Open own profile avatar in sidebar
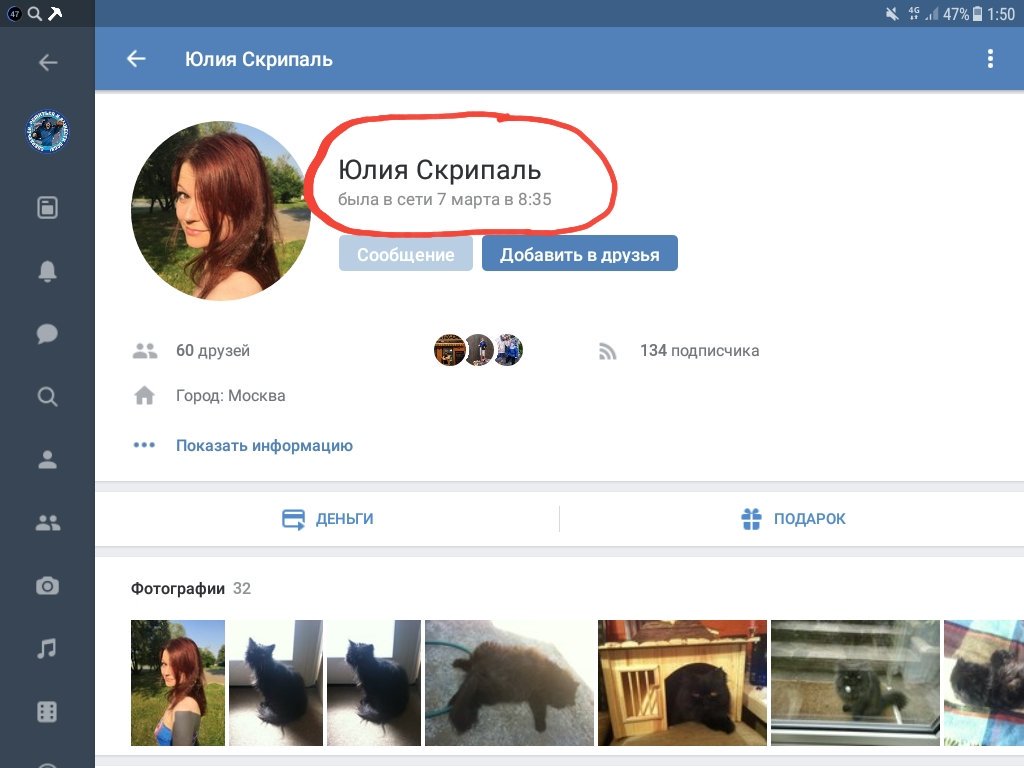 47,131
